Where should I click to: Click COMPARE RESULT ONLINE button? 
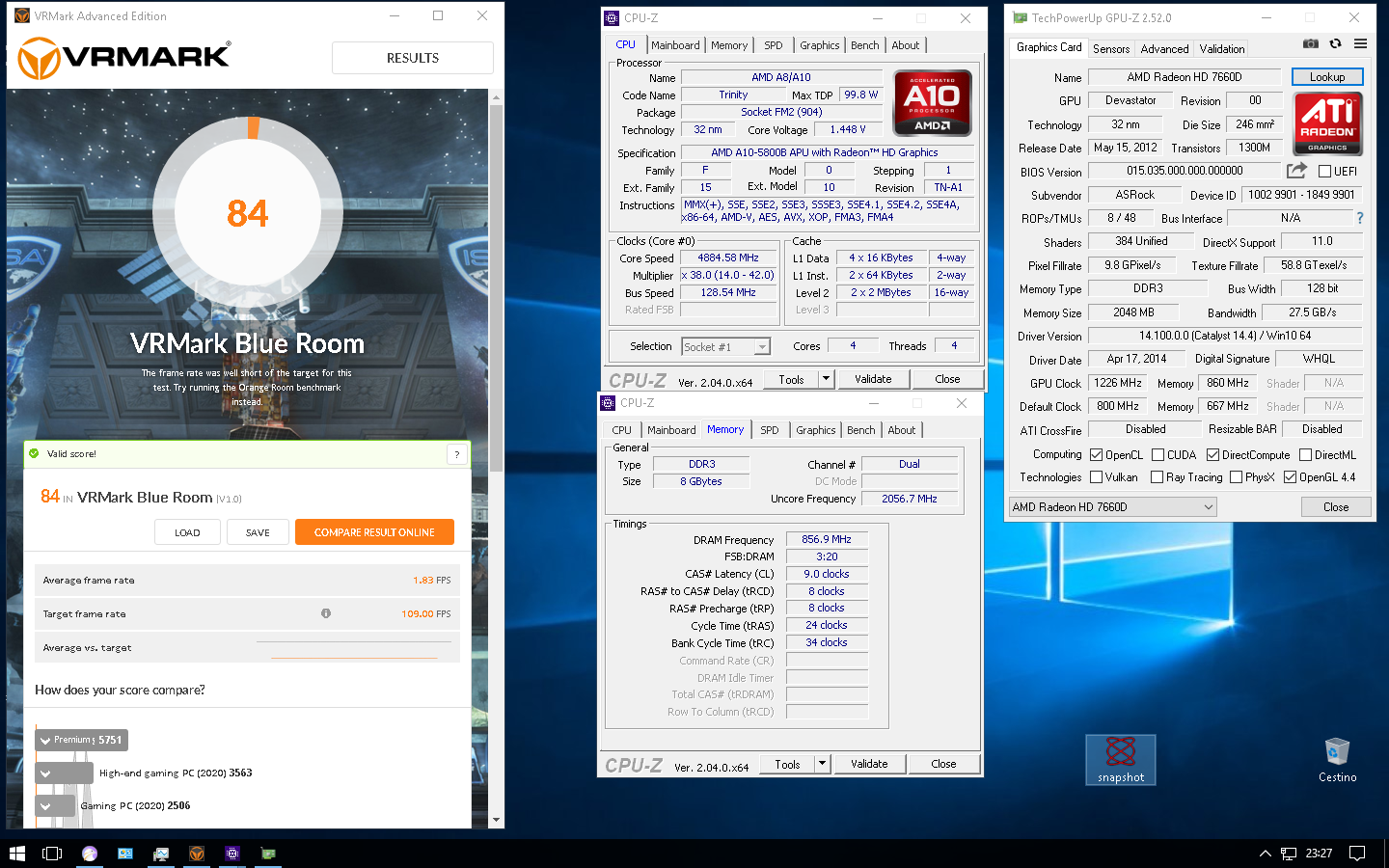(374, 532)
